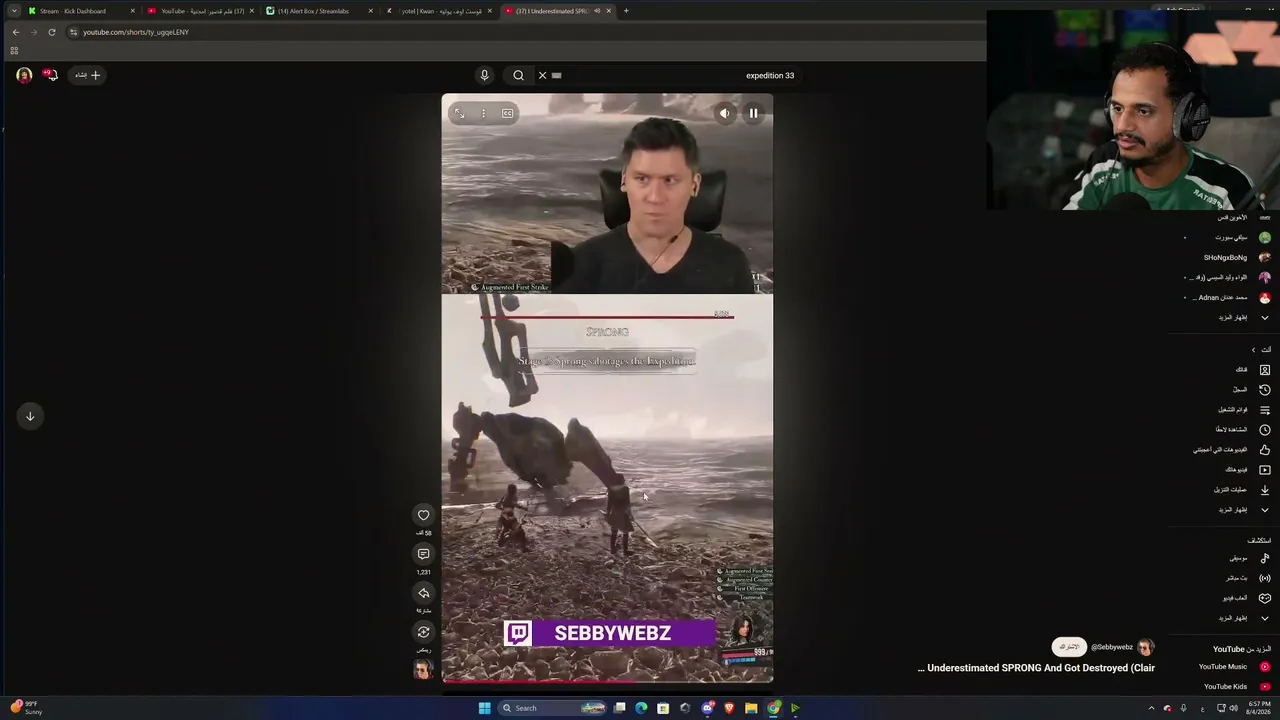The width and height of the screenshot is (1280, 720).
Task: Open the browser tab search dropdown
Action: (13, 11)
